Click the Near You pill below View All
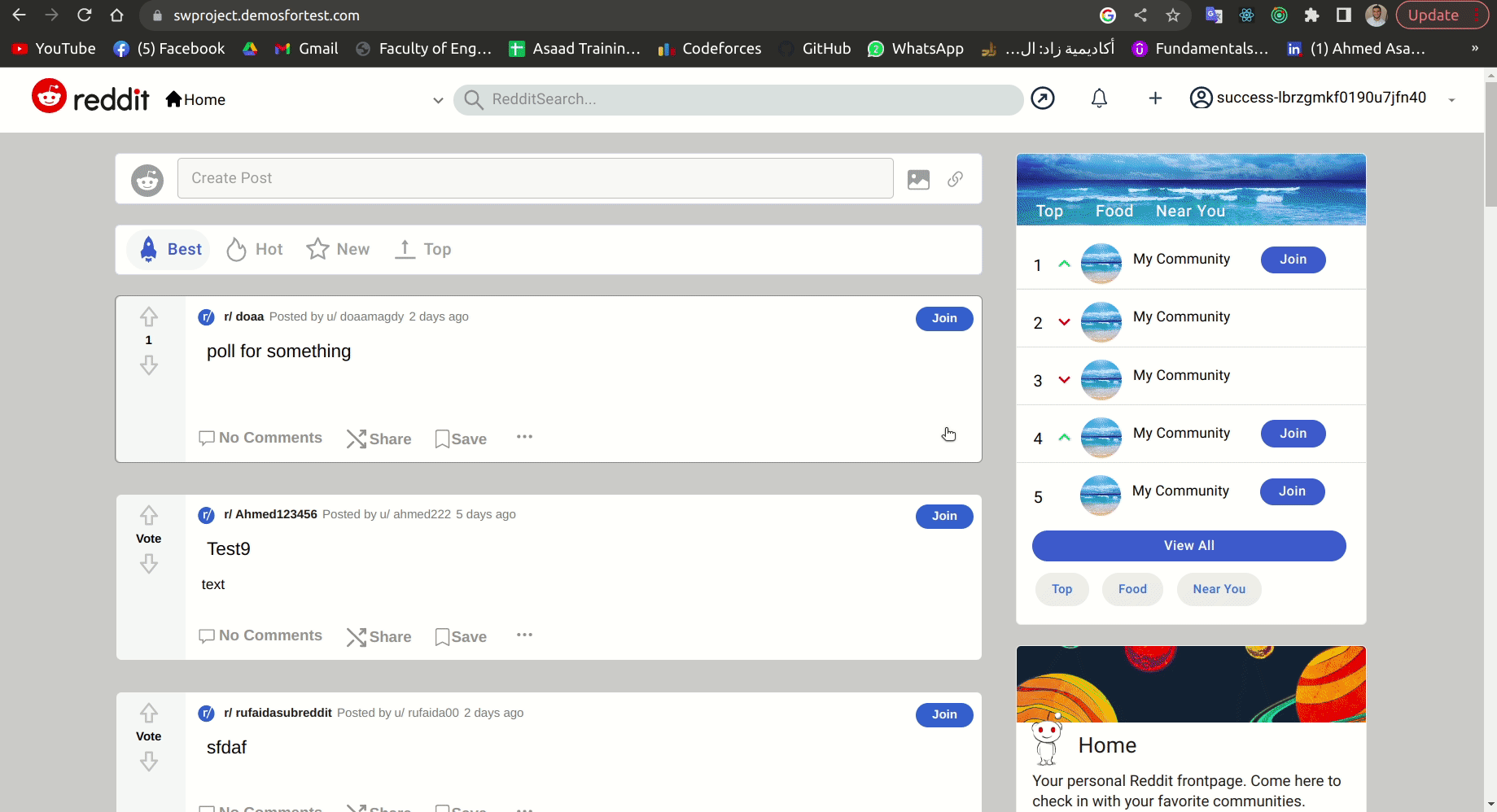This screenshot has height=812, width=1497. point(1219,589)
